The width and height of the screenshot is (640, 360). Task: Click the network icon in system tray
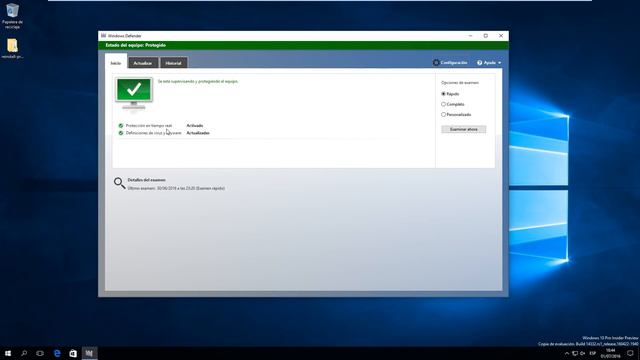pyautogui.click(x=575, y=353)
